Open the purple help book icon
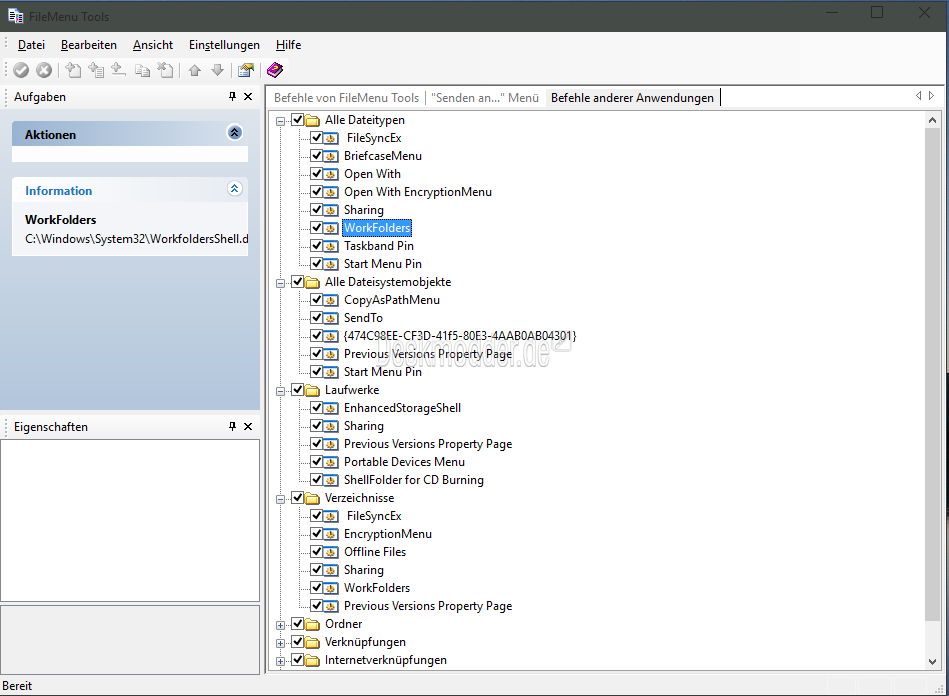The height and width of the screenshot is (696, 949). (275, 70)
